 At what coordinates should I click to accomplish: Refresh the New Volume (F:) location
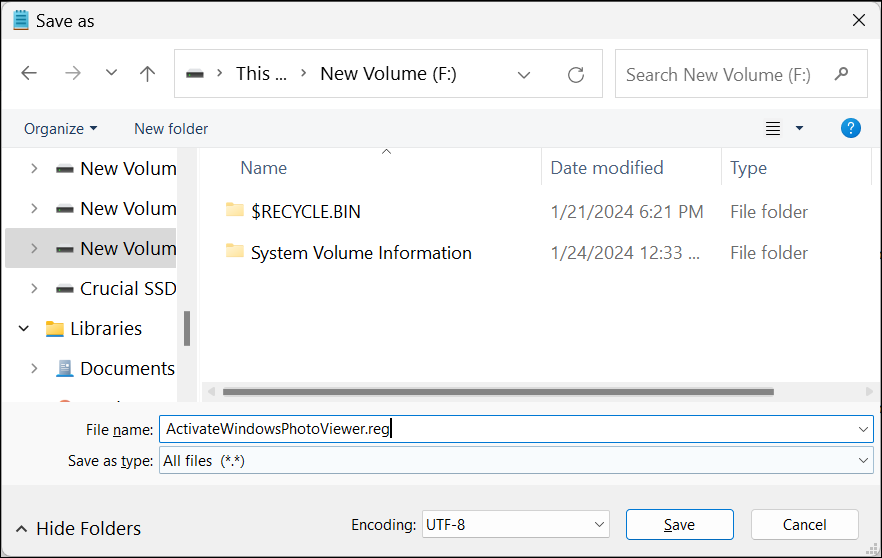(x=575, y=74)
